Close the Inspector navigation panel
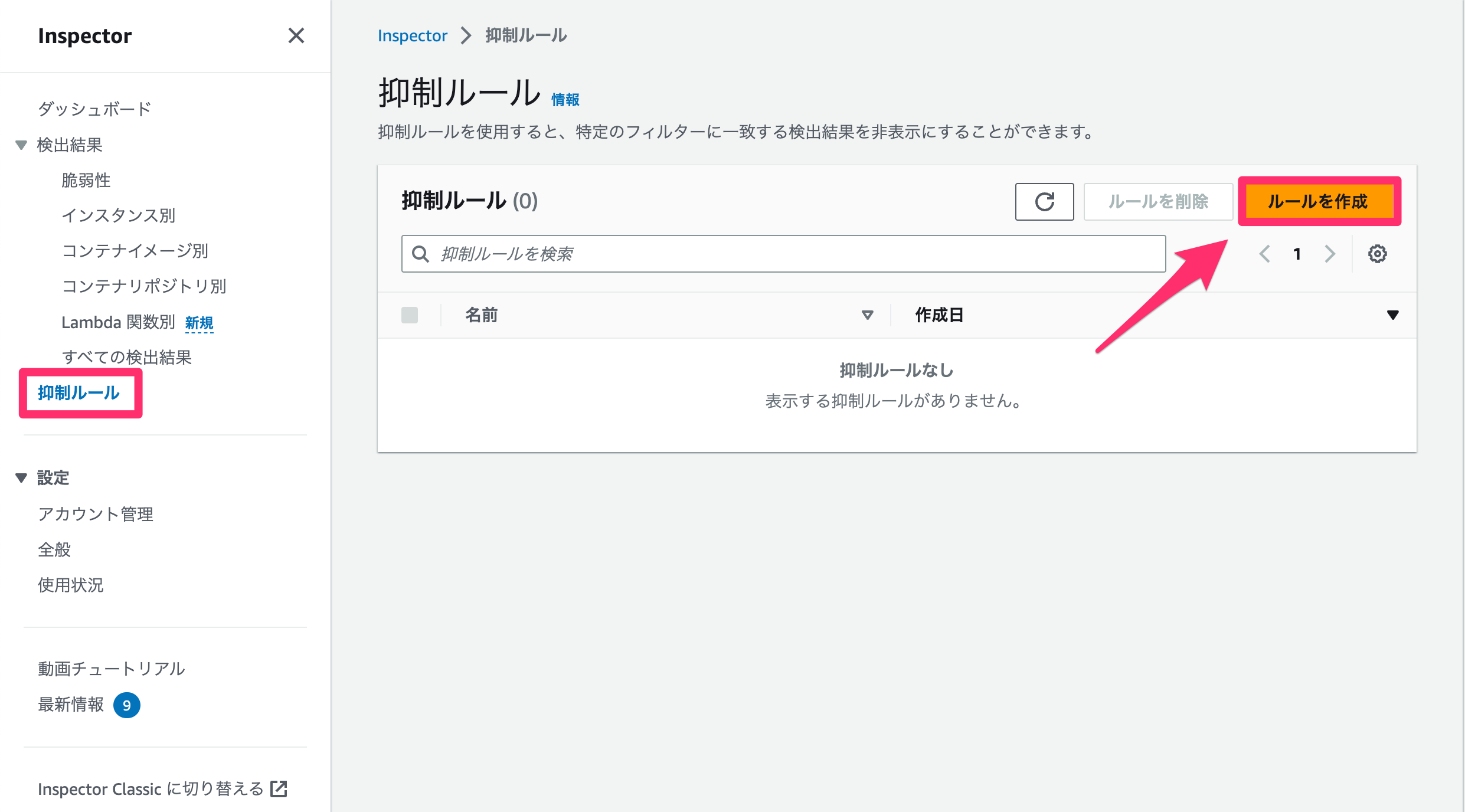The image size is (1465, 812). click(x=296, y=35)
